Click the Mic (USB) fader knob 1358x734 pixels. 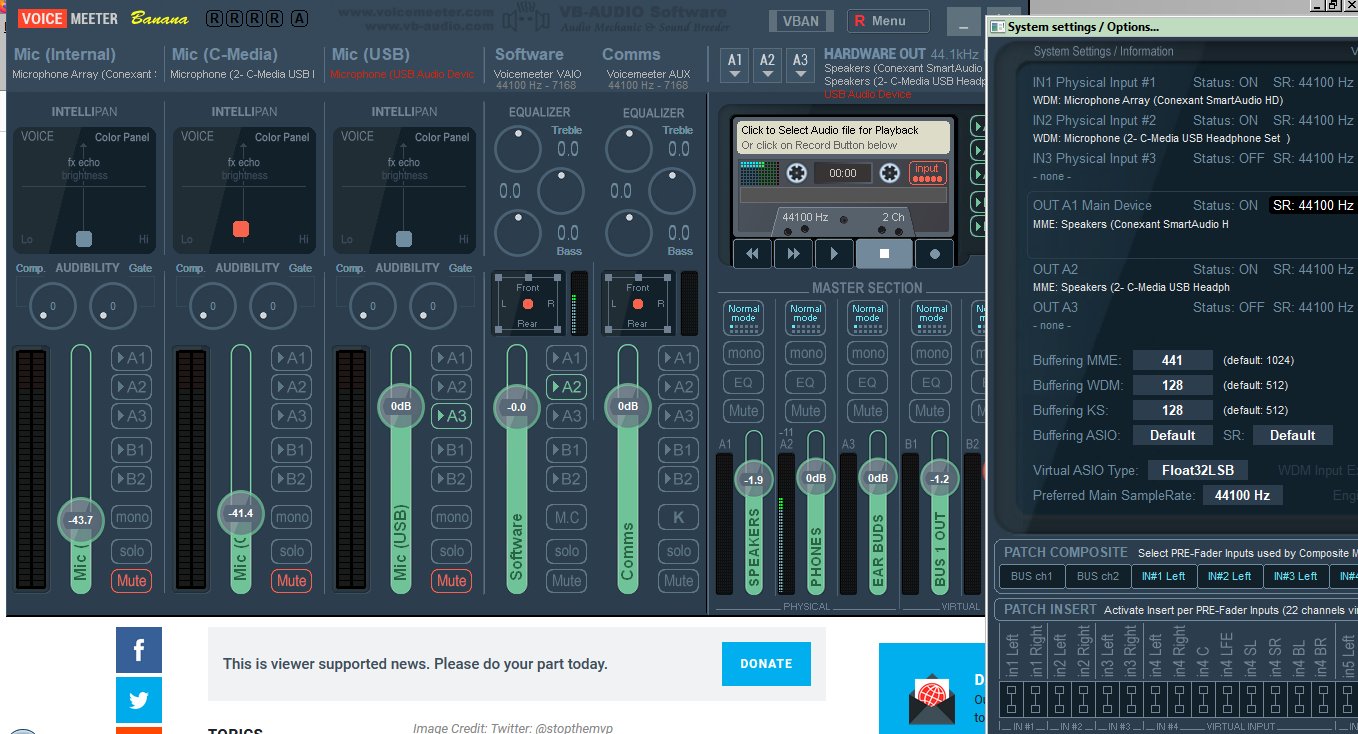coord(401,407)
